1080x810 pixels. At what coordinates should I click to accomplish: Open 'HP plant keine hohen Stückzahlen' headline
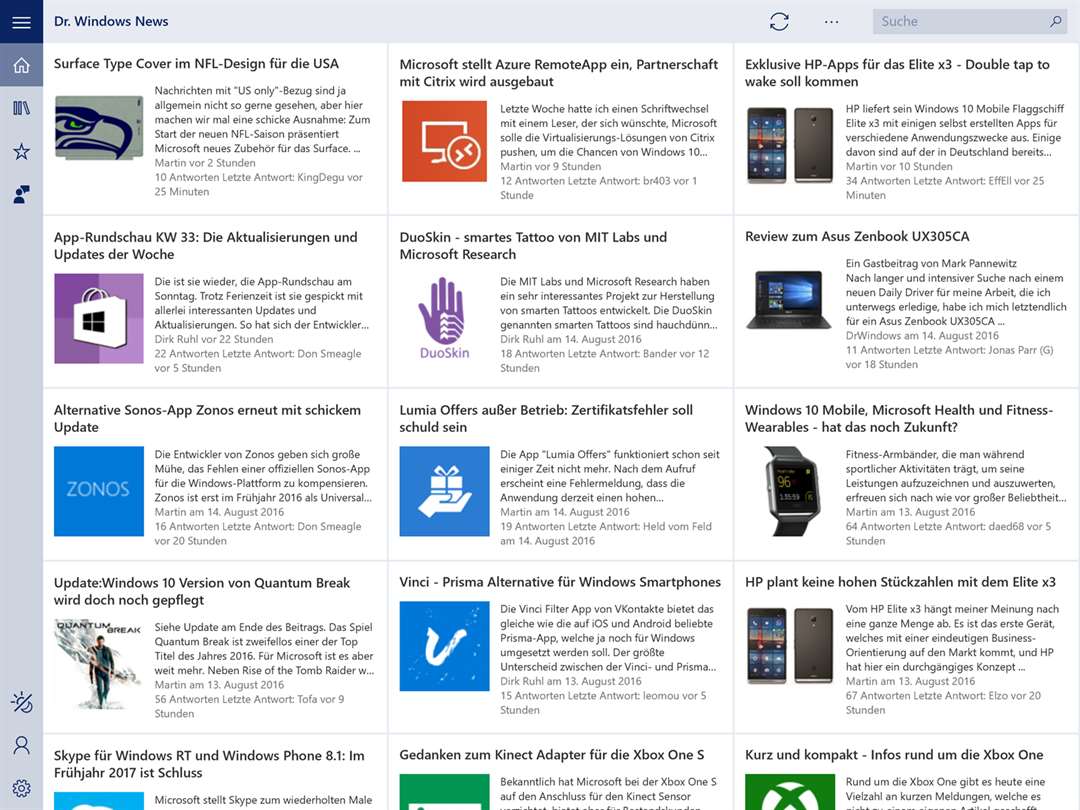[x=900, y=582]
